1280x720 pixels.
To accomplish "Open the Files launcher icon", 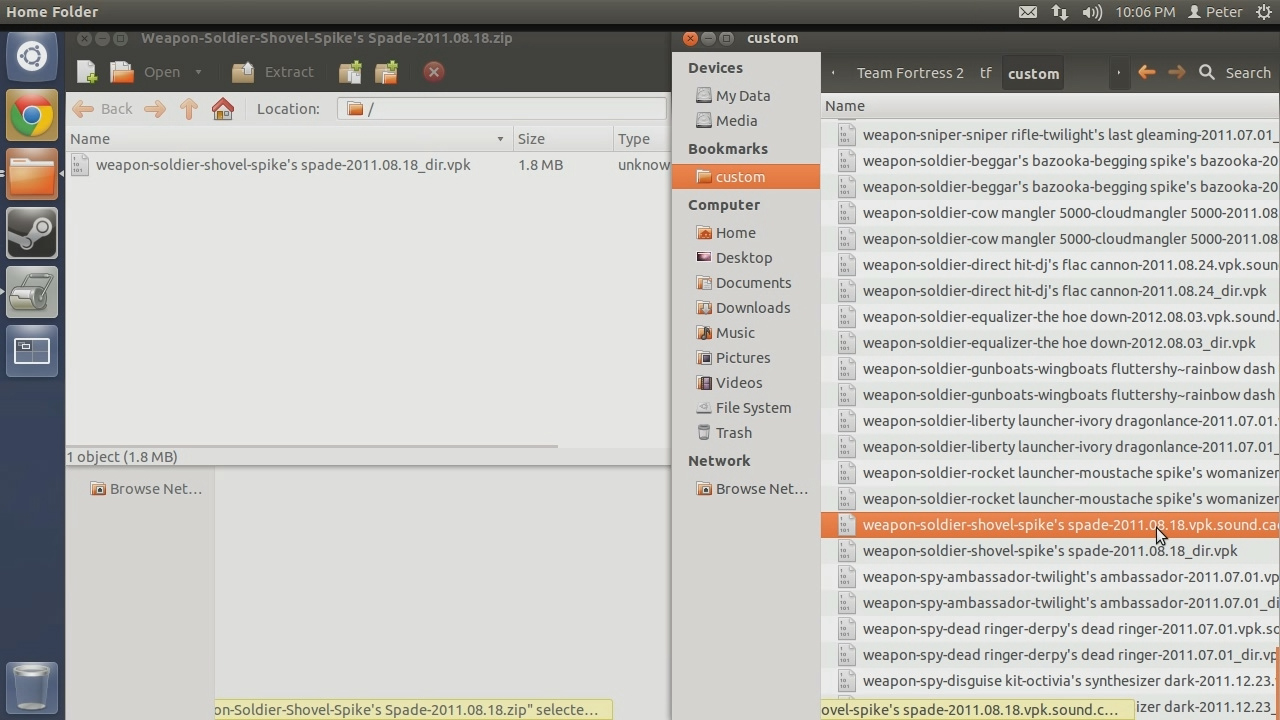I will coord(32,174).
